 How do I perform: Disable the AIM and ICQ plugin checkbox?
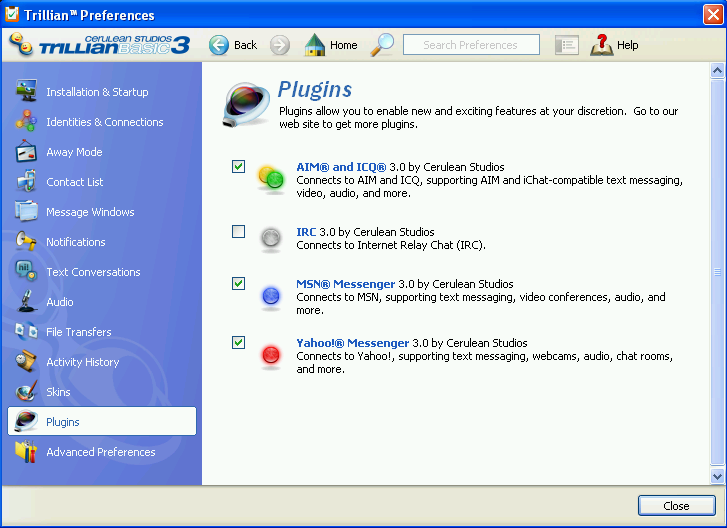tap(238, 166)
